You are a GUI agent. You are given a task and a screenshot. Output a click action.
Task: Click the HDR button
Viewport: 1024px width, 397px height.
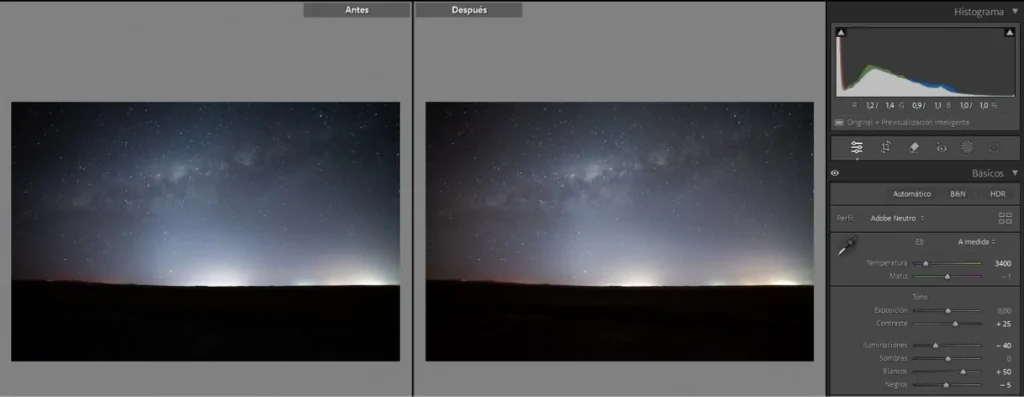[x=998, y=195]
